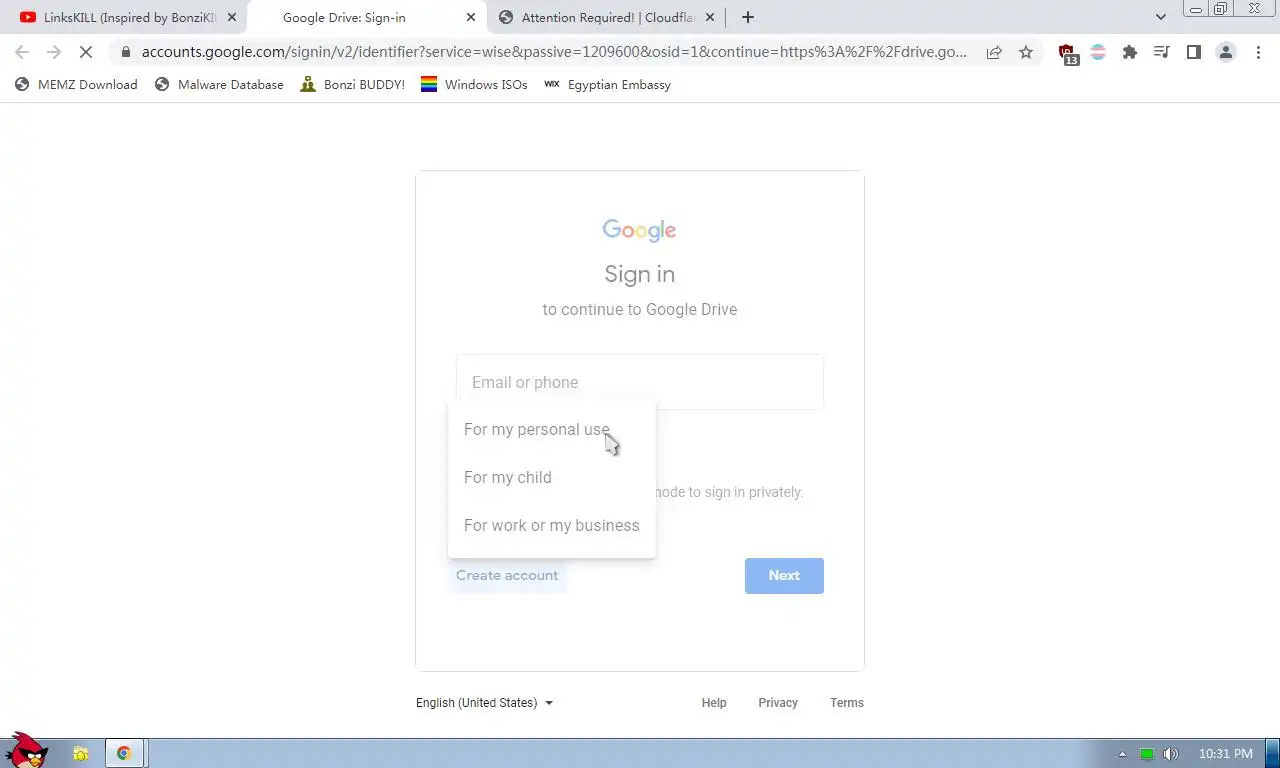This screenshot has width=1280, height=768.
Task: Bookmark this page with the star
Action: tap(1026, 52)
